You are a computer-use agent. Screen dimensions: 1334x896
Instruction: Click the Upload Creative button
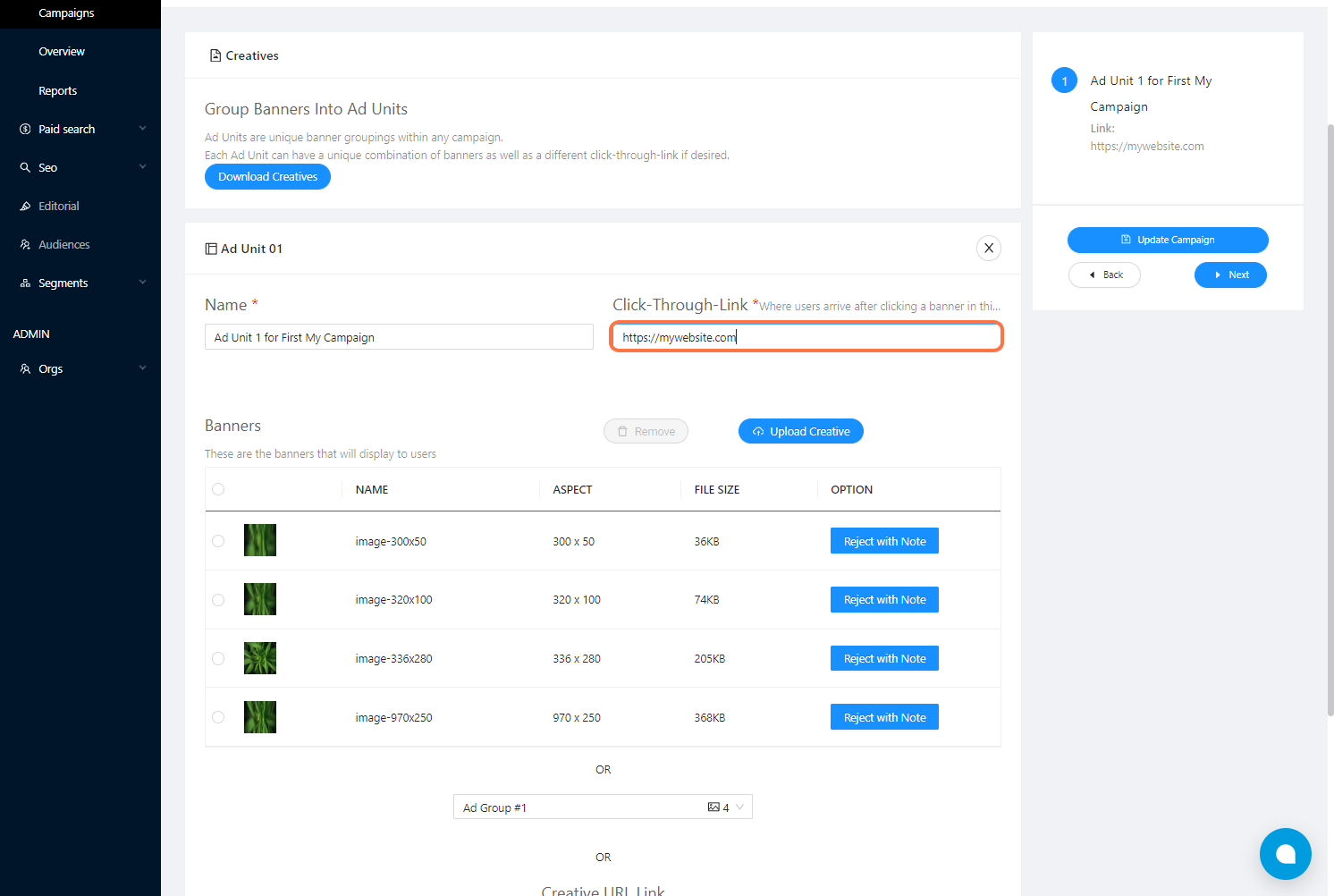pyautogui.click(x=800, y=431)
